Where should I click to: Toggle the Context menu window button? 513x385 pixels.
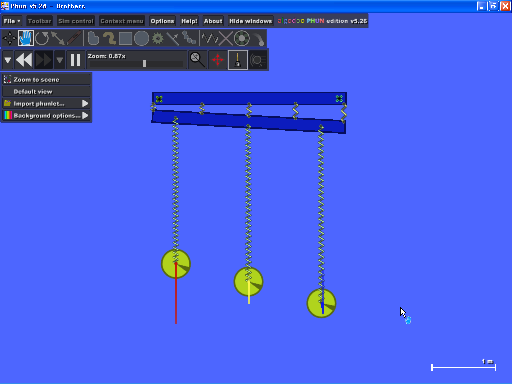point(122,21)
